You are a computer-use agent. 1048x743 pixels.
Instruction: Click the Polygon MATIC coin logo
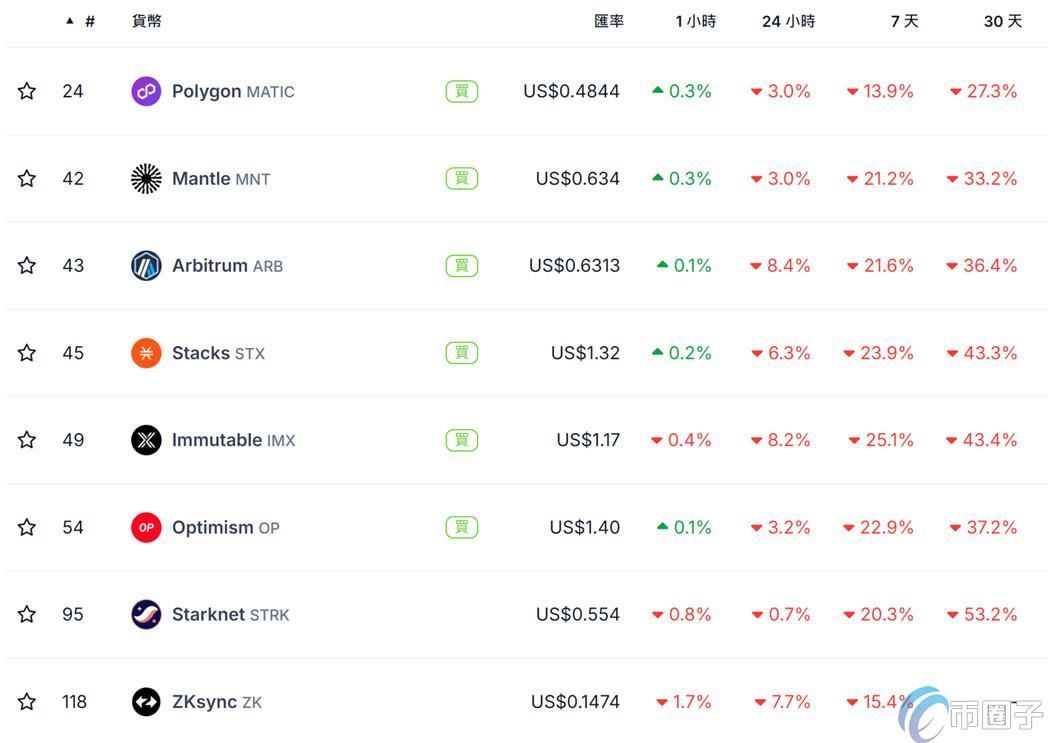click(x=146, y=92)
